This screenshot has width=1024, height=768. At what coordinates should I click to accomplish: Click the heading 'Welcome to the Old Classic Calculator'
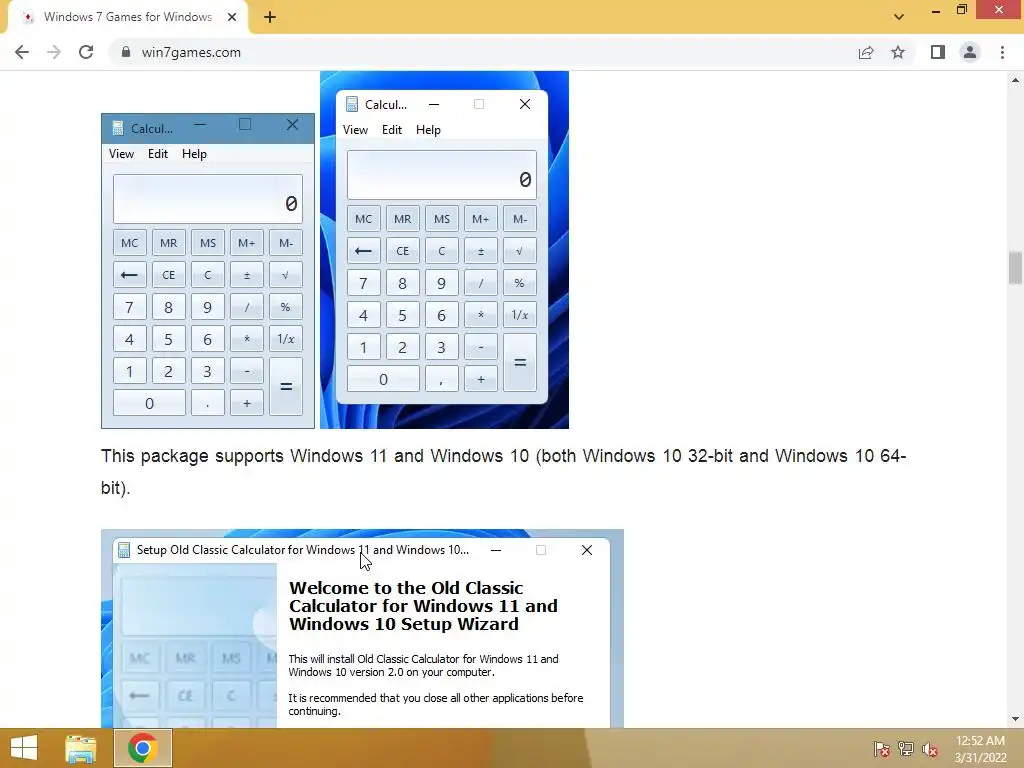pos(423,605)
